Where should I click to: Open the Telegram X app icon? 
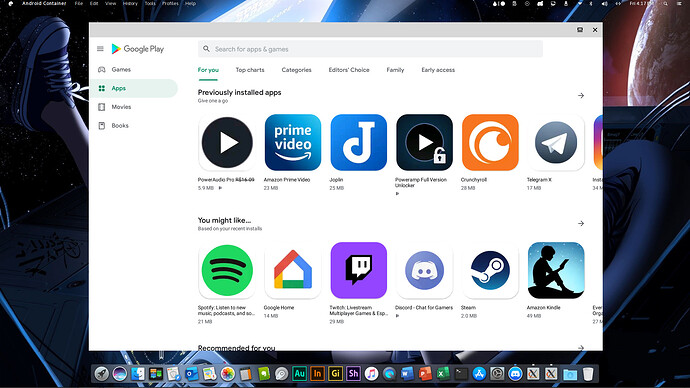556,143
